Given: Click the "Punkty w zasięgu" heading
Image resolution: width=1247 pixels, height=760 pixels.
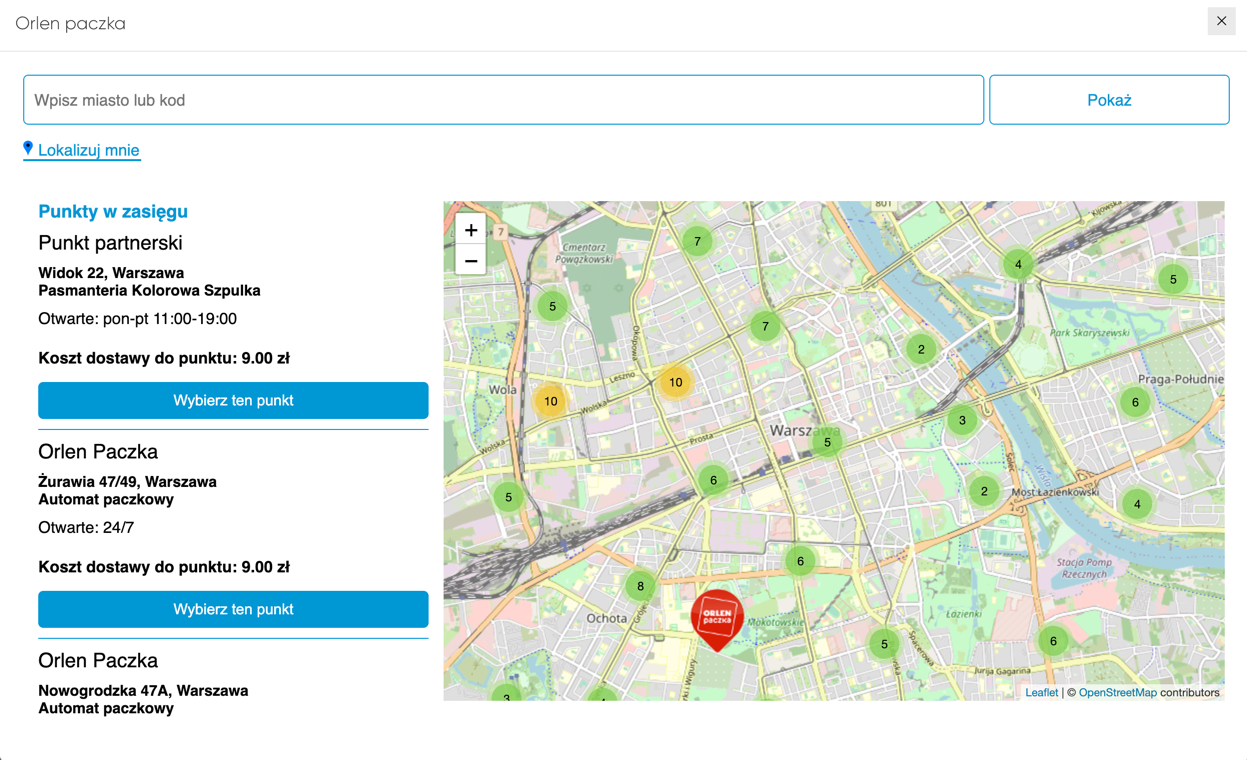Looking at the screenshot, I should 113,211.
